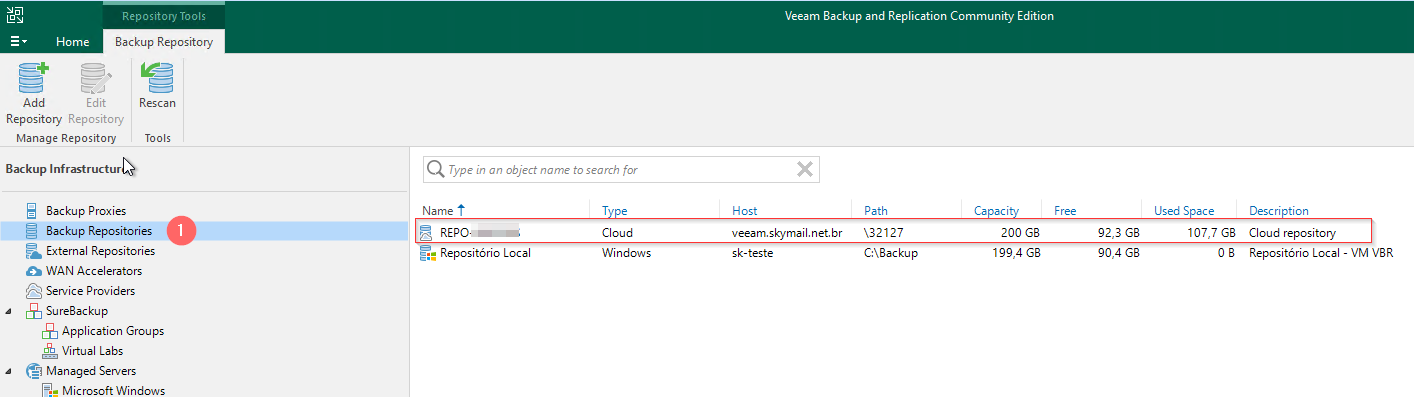Sort repositories by Capacity column
Image resolution: width=1414 pixels, height=397 pixels.
pos(996,211)
